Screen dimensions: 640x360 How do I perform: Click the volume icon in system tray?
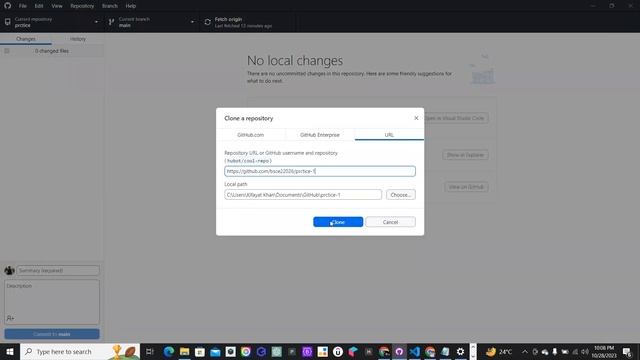pyautogui.click(x=585, y=351)
